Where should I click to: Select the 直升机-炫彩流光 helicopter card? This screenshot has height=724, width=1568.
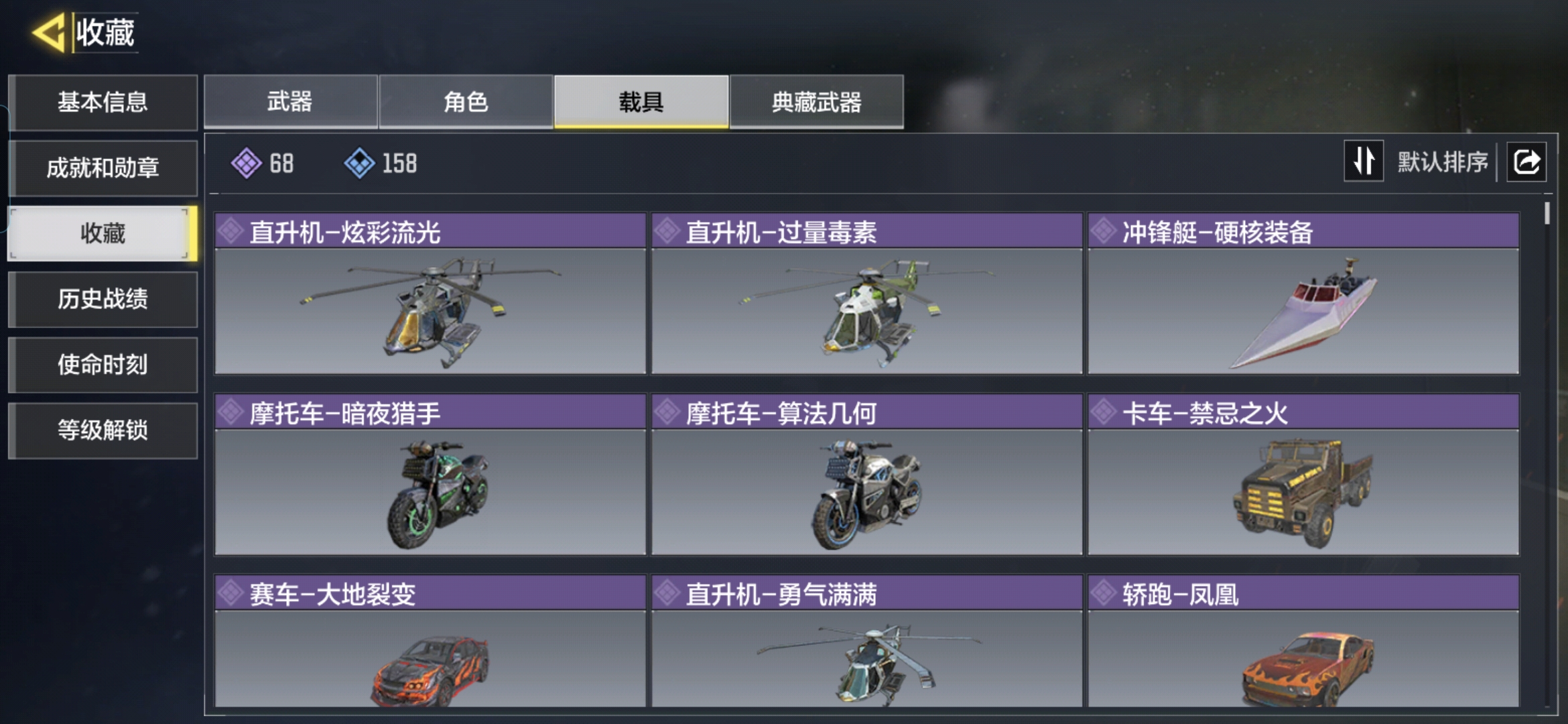tap(430, 294)
